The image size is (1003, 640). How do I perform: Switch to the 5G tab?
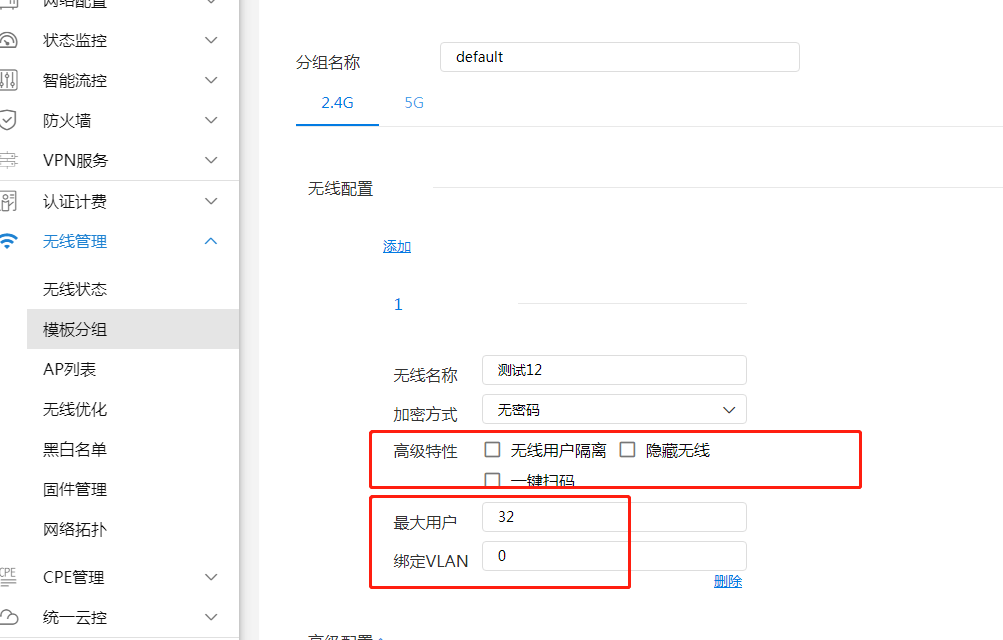(414, 102)
